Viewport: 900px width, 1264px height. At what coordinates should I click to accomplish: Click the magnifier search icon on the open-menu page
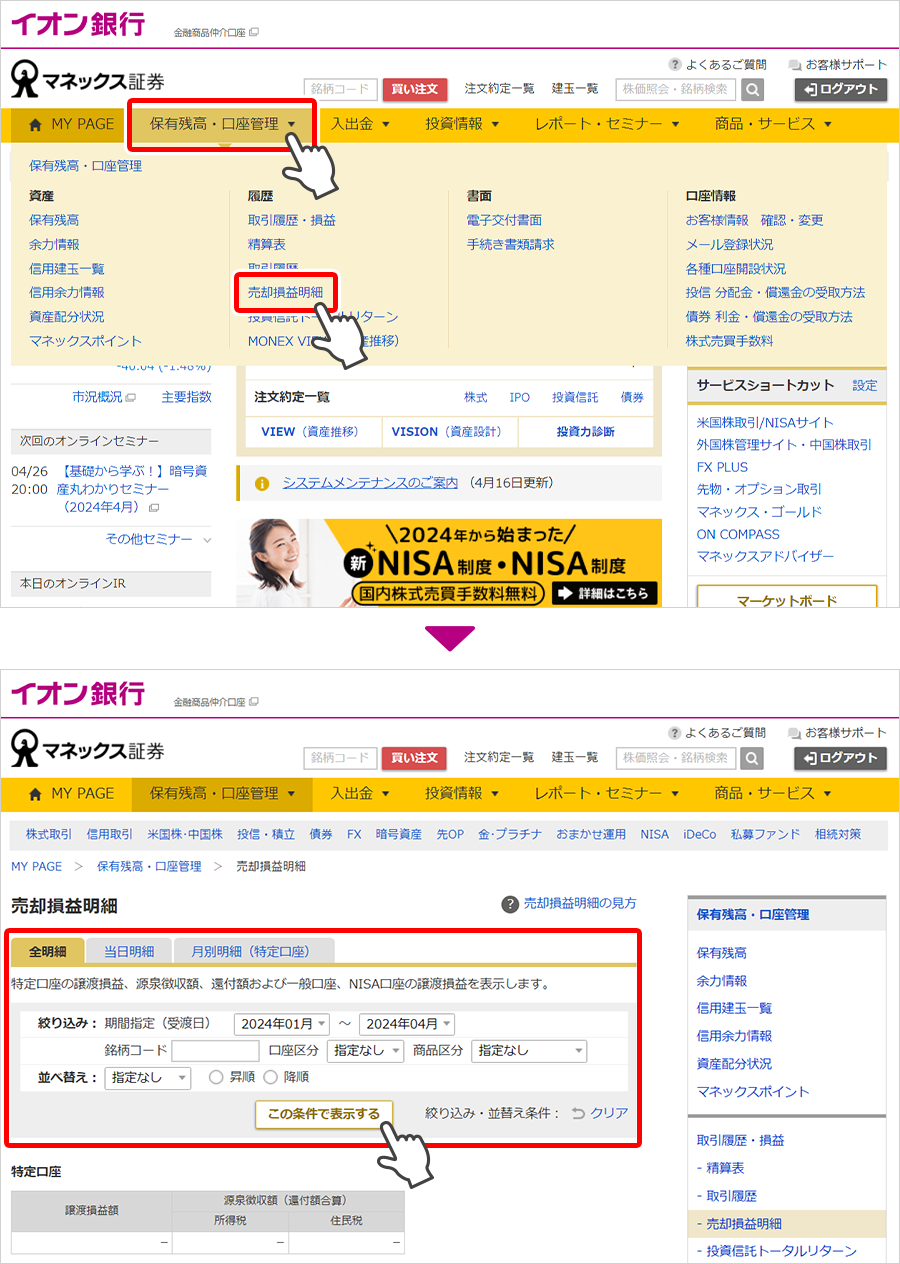pyautogui.click(x=752, y=89)
